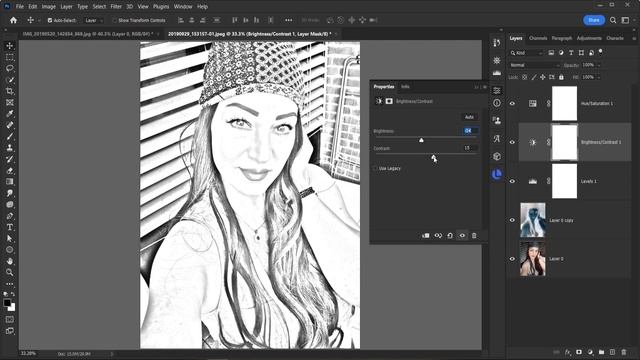Image resolution: width=640 pixels, height=360 pixels.
Task: Select the Brush tool
Action: click(x=10, y=137)
